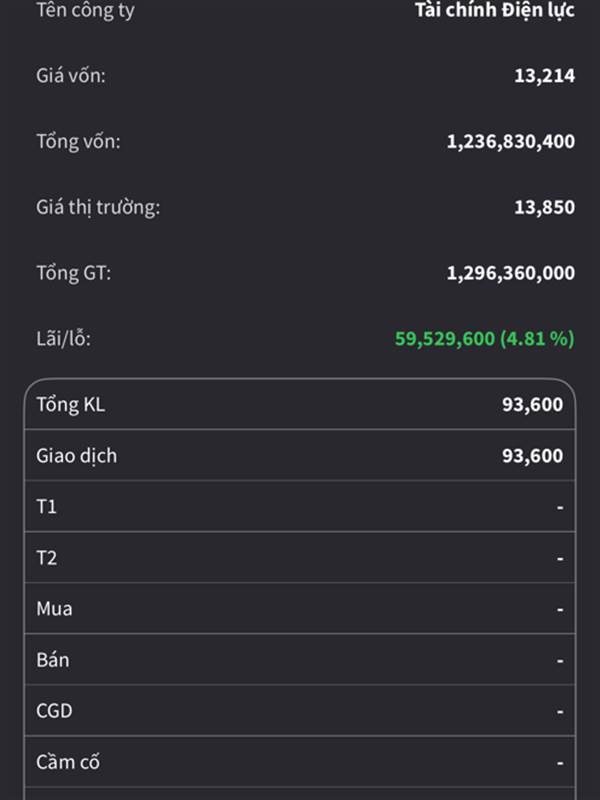600x800 pixels.
Task: Select total value 1,296,360,000
Action: tap(510, 273)
